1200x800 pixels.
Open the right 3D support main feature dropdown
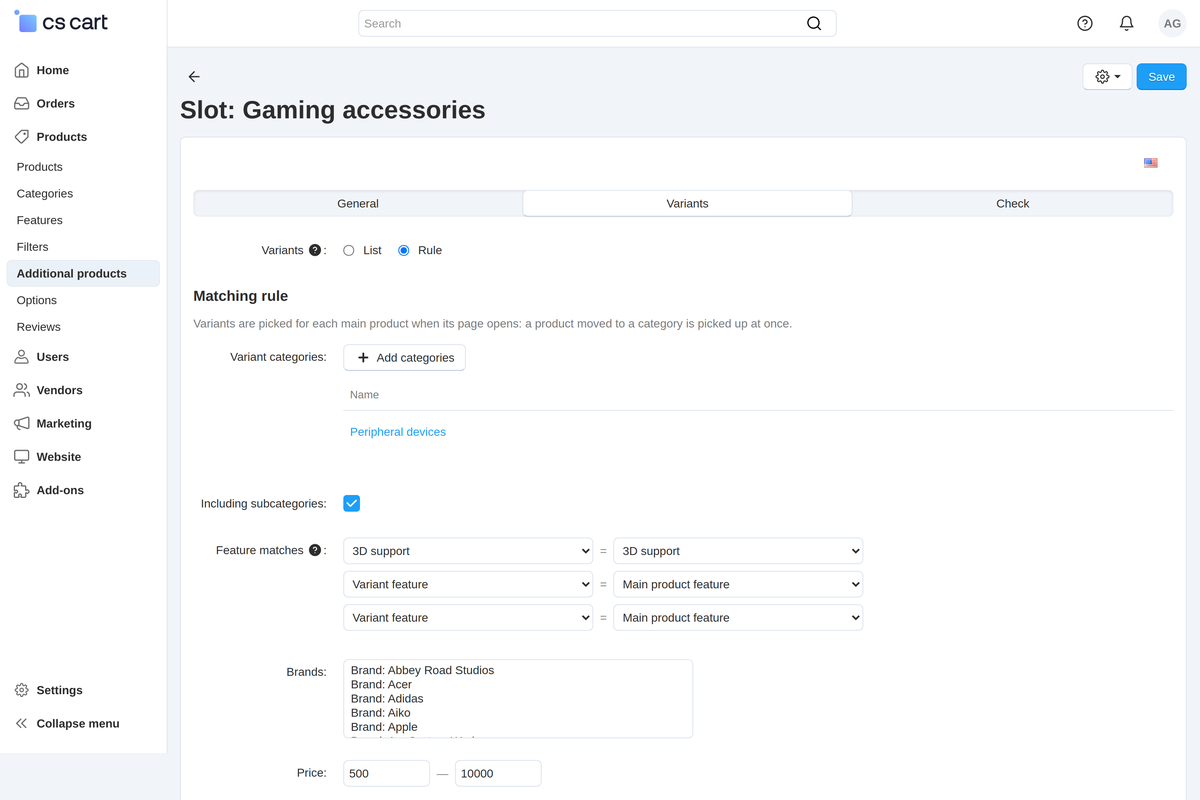pyautogui.click(x=738, y=551)
